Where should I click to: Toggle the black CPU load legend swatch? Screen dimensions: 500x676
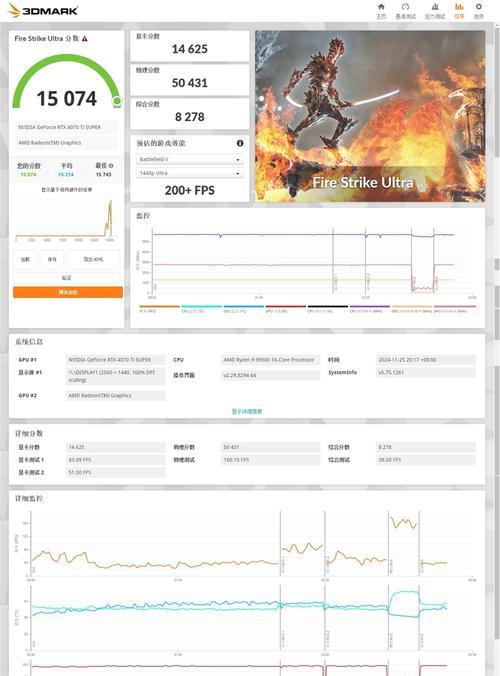[328, 308]
